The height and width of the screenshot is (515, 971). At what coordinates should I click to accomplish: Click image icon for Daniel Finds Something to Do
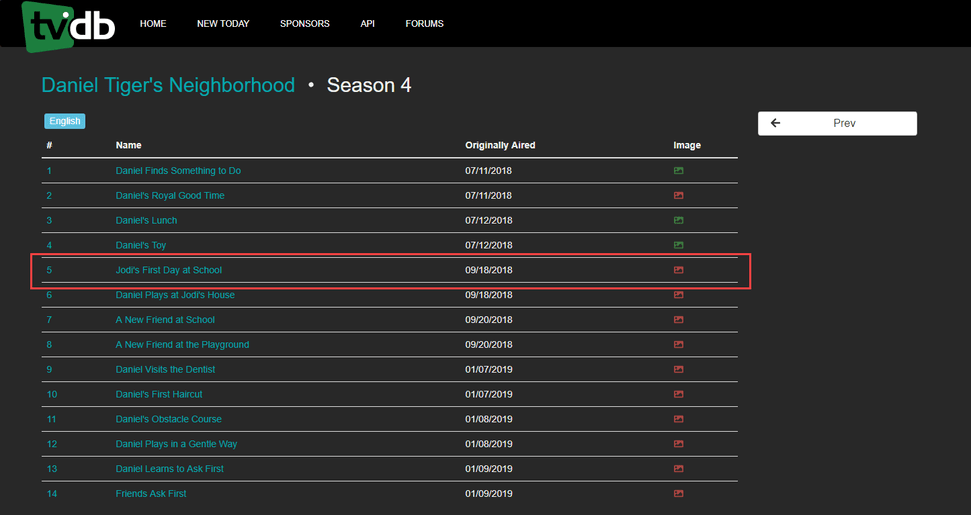tap(679, 171)
